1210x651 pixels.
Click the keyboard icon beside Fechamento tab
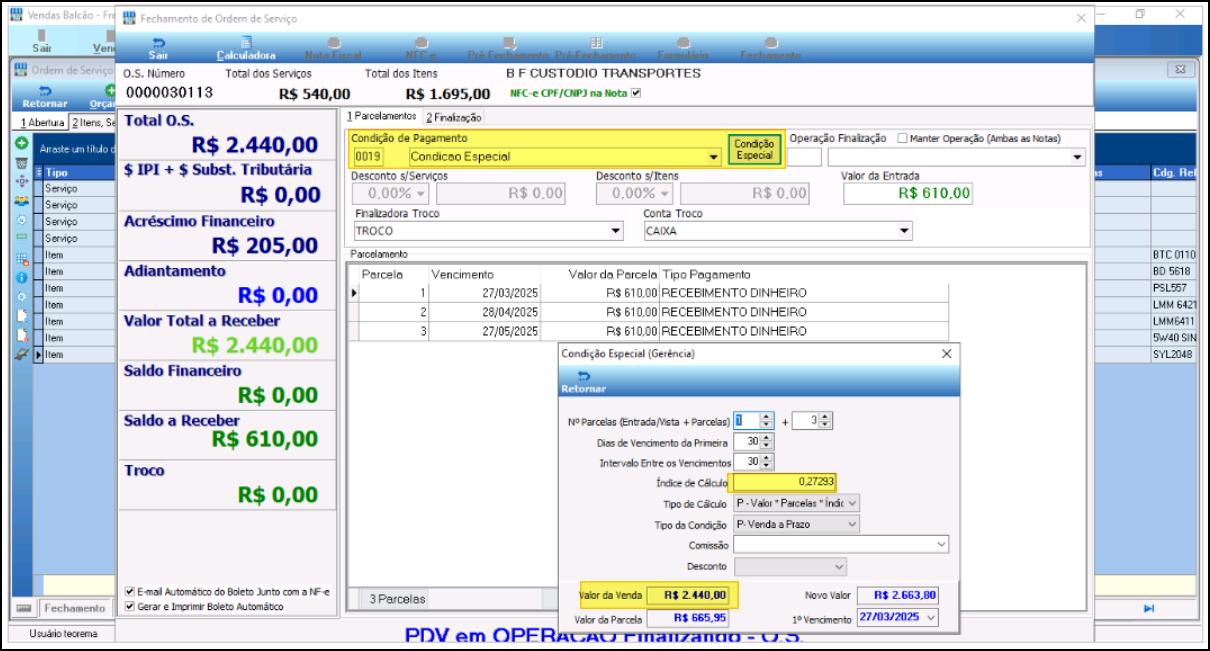26,608
